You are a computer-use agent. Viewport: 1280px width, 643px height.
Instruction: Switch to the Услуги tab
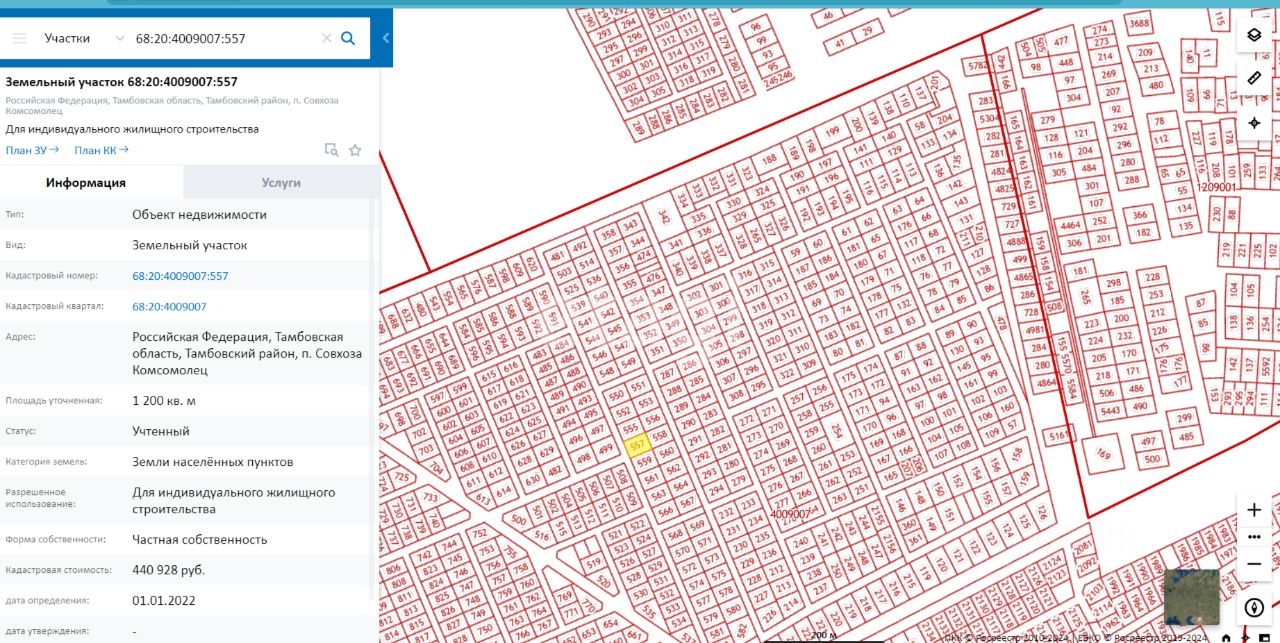(x=281, y=182)
